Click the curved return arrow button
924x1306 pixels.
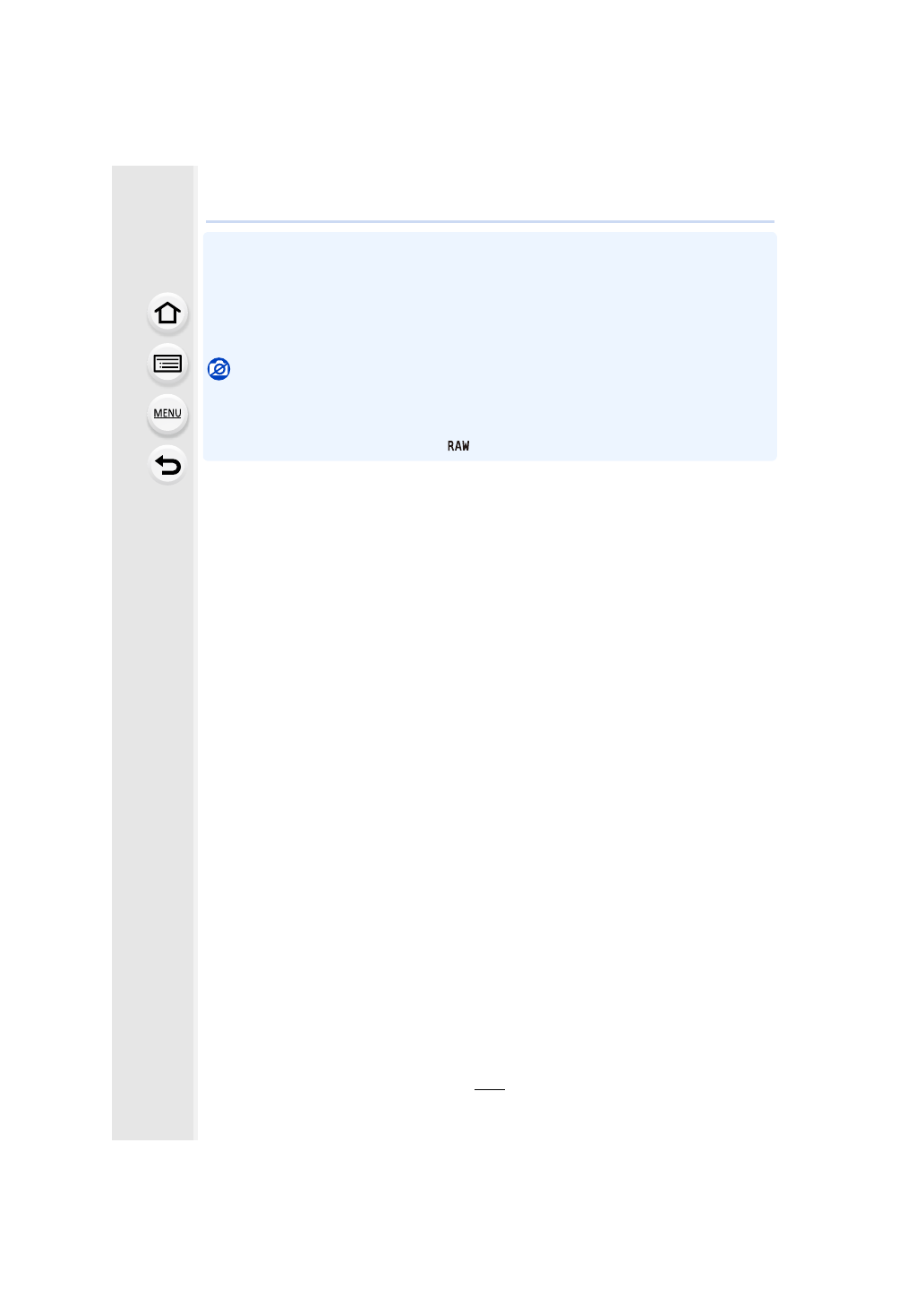coord(167,465)
